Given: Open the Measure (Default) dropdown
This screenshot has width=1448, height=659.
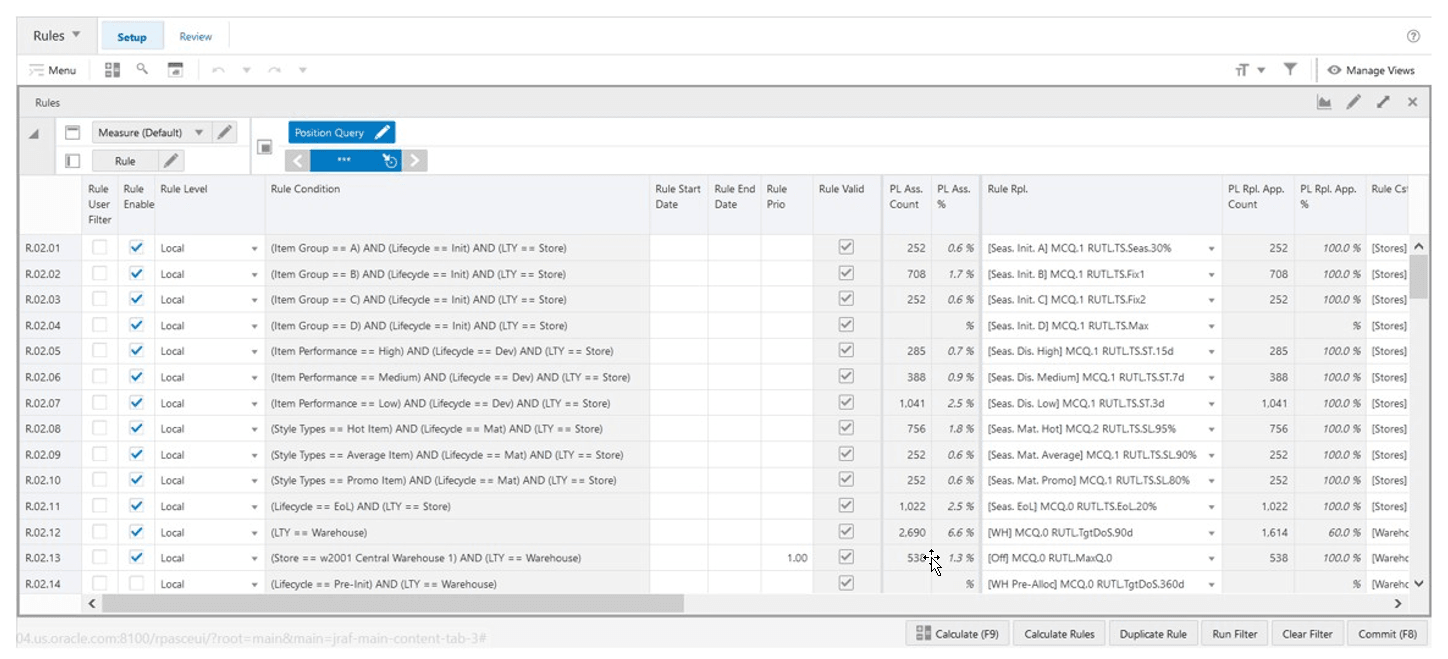Looking at the screenshot, I should tap(201, 132).
